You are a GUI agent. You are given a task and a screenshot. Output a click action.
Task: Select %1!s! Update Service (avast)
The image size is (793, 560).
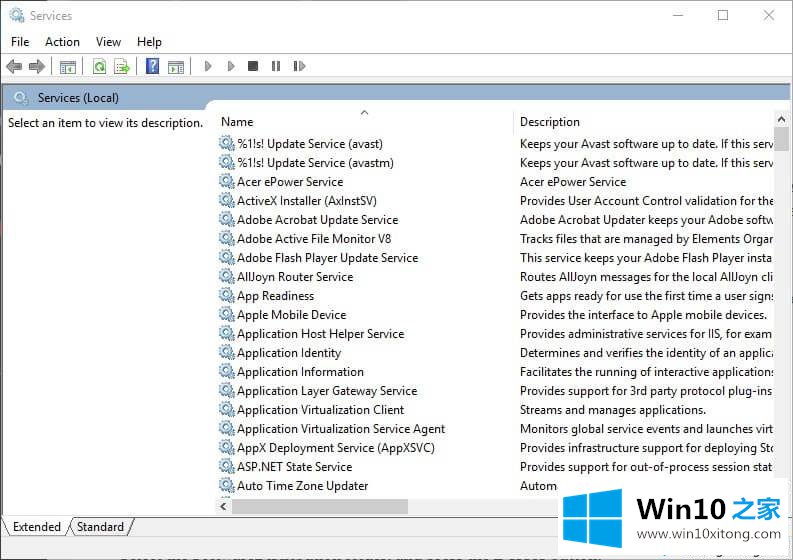click(310, 144)
